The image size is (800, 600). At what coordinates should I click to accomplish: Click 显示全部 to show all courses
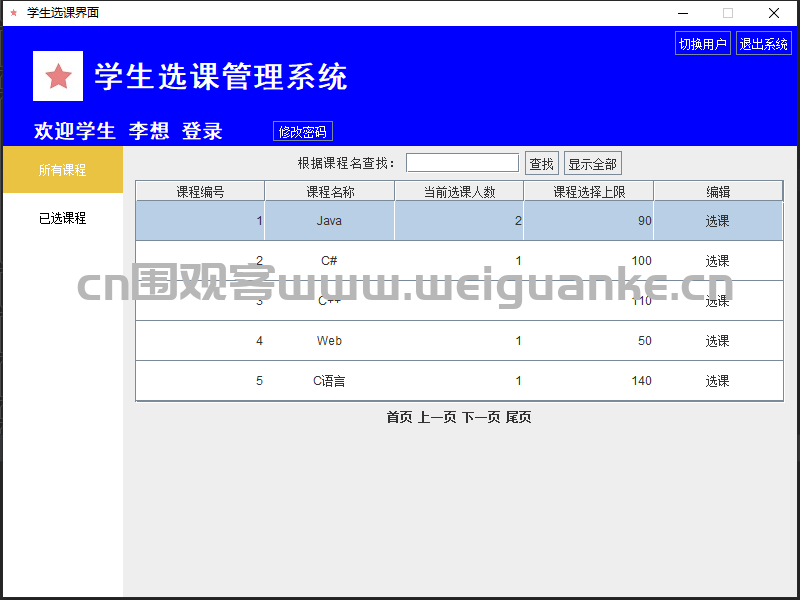[x=592, y=163]
